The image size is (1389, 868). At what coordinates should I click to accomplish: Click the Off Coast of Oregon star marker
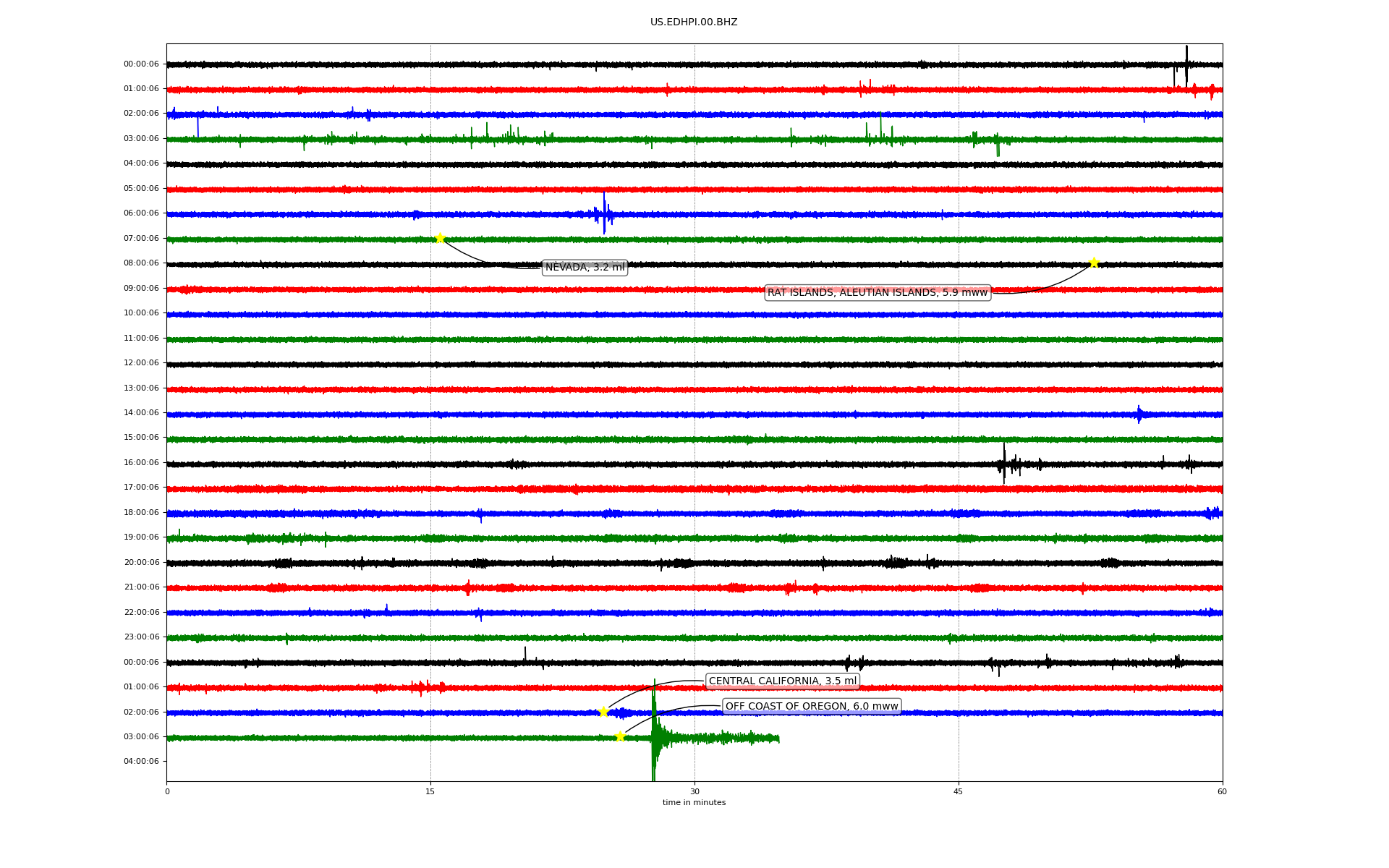(x=620, y=736)
